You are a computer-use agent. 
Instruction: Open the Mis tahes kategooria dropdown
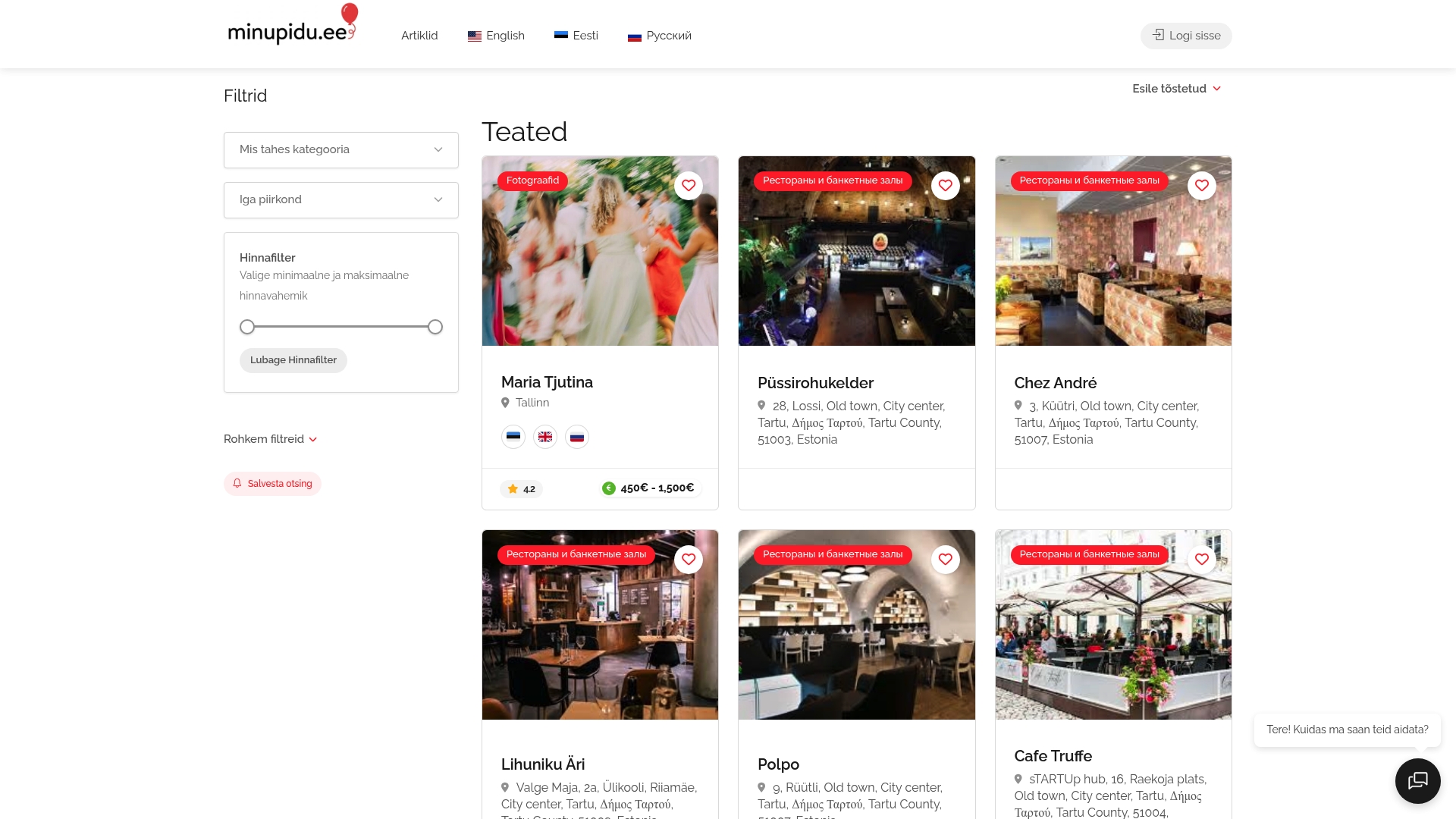point(340,150)
